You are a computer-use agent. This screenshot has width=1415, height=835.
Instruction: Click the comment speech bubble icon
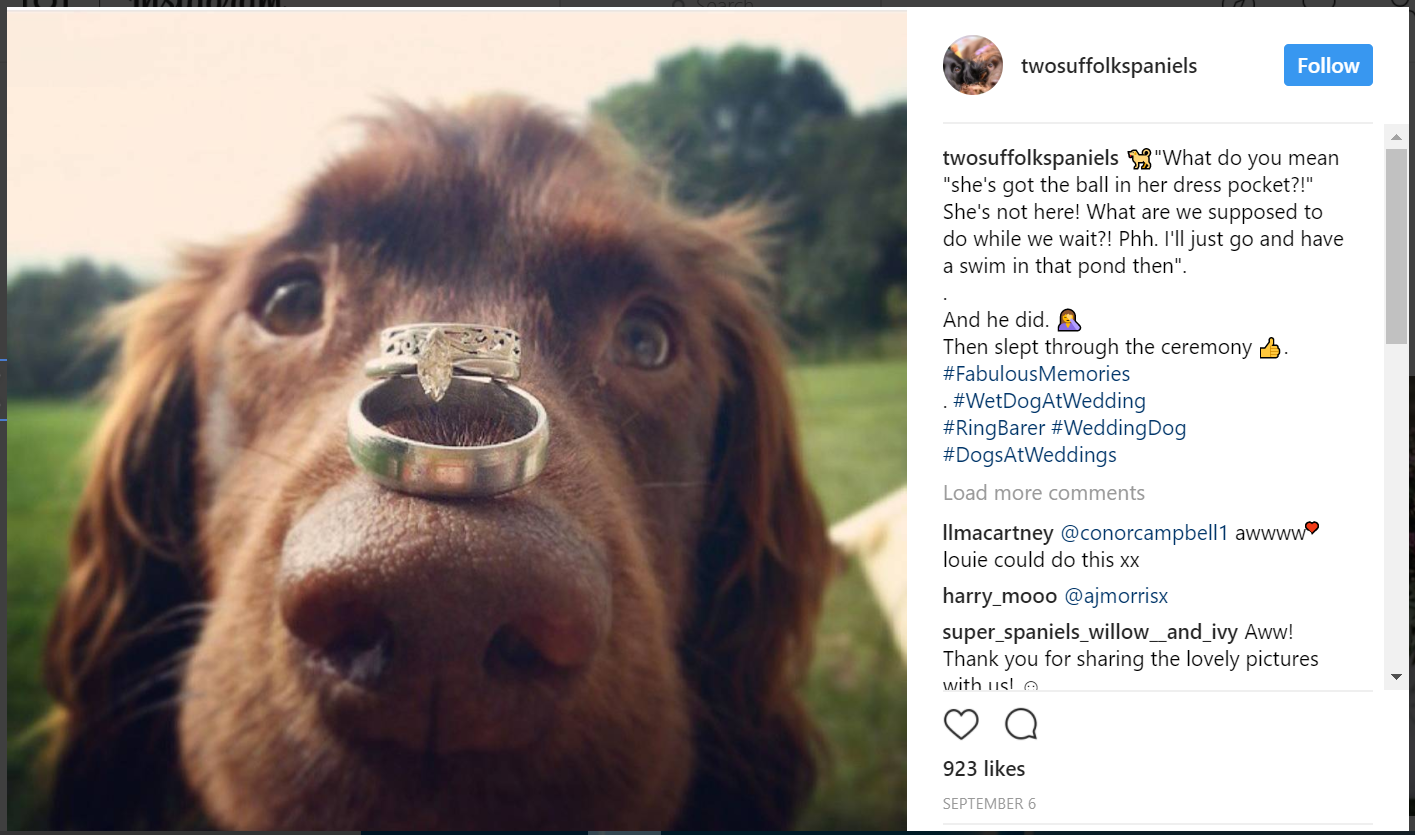point(1021,724)
